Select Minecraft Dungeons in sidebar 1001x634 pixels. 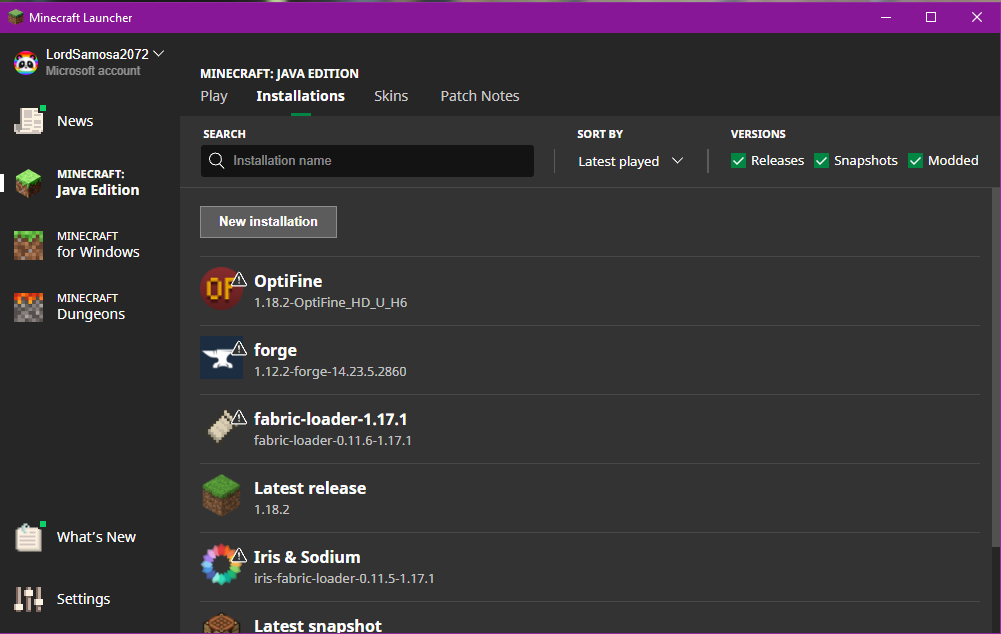tap(91, 307)
